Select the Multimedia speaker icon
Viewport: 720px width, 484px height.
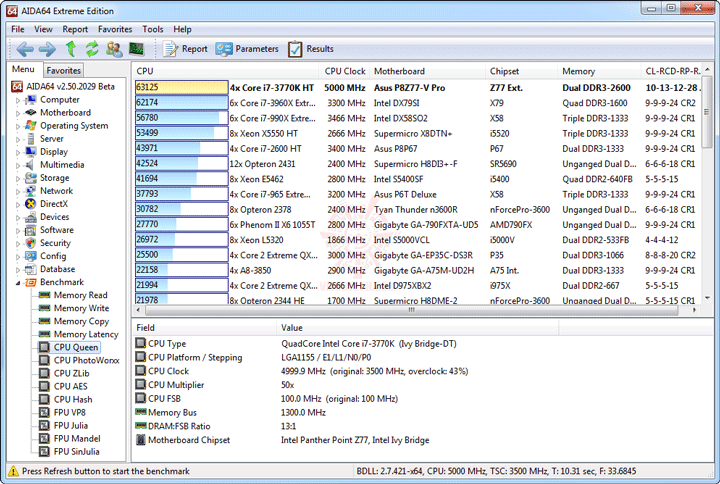pyautogui.click(x=30, y=165)
